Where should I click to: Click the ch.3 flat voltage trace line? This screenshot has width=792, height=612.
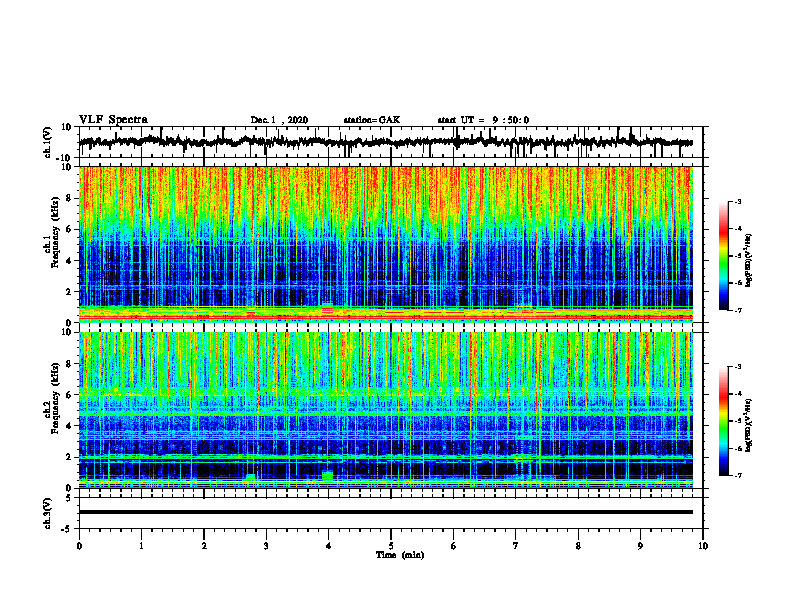point(386,512)
